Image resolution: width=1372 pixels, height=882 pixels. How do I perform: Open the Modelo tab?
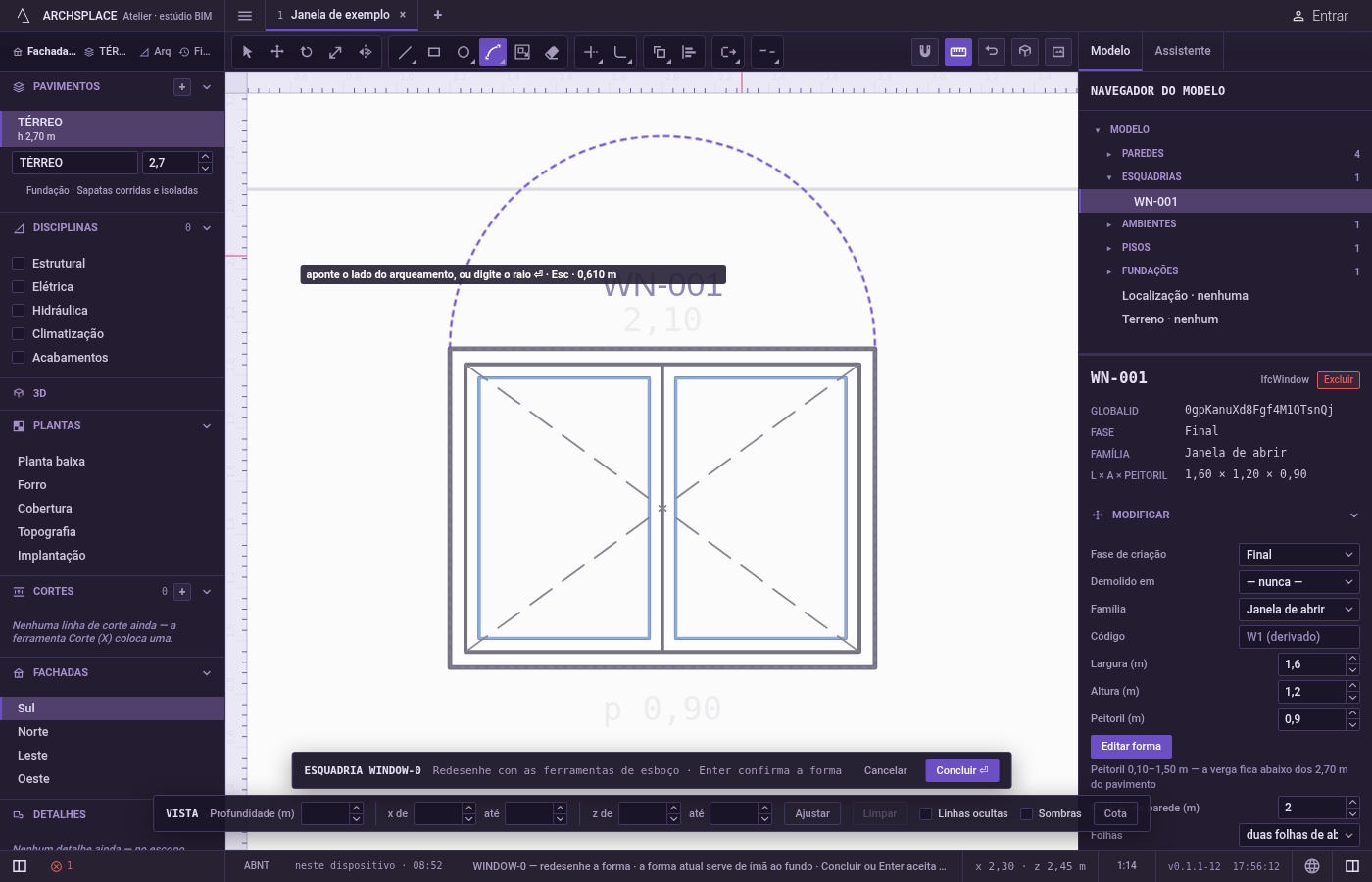click(1110, 51)
